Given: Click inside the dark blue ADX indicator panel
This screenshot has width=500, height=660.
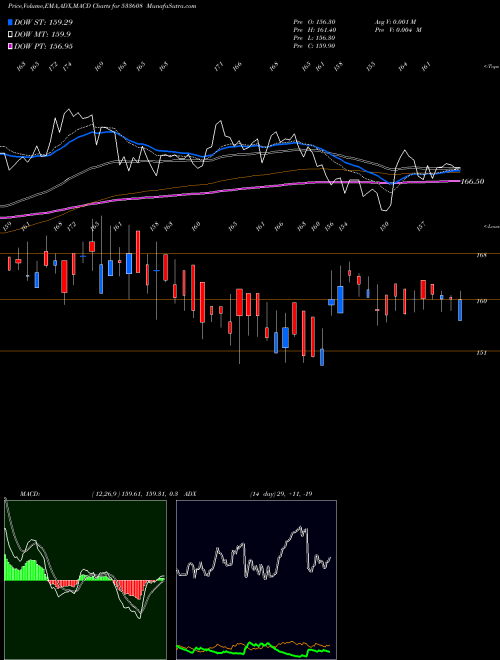Looking at the screenshot, I should (256, 580).
